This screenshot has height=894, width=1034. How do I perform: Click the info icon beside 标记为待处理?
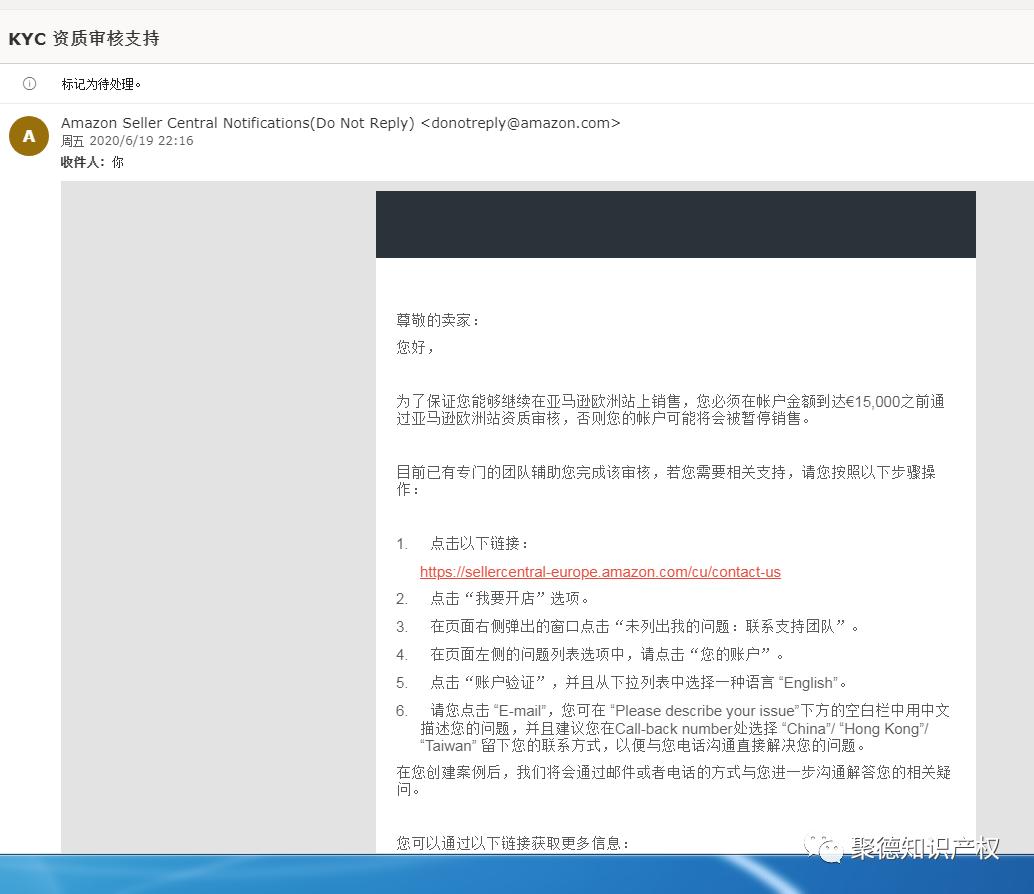click(x=30, y=85)
